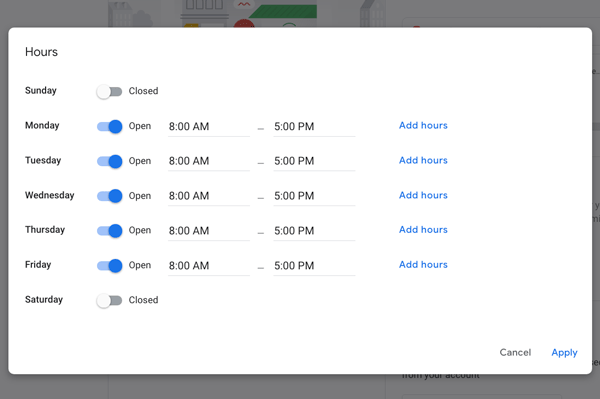This screenshot has width=600, height=399.
Task: Select Wednesday's 8:00 AM opening time field
Action: click(209, 196)
